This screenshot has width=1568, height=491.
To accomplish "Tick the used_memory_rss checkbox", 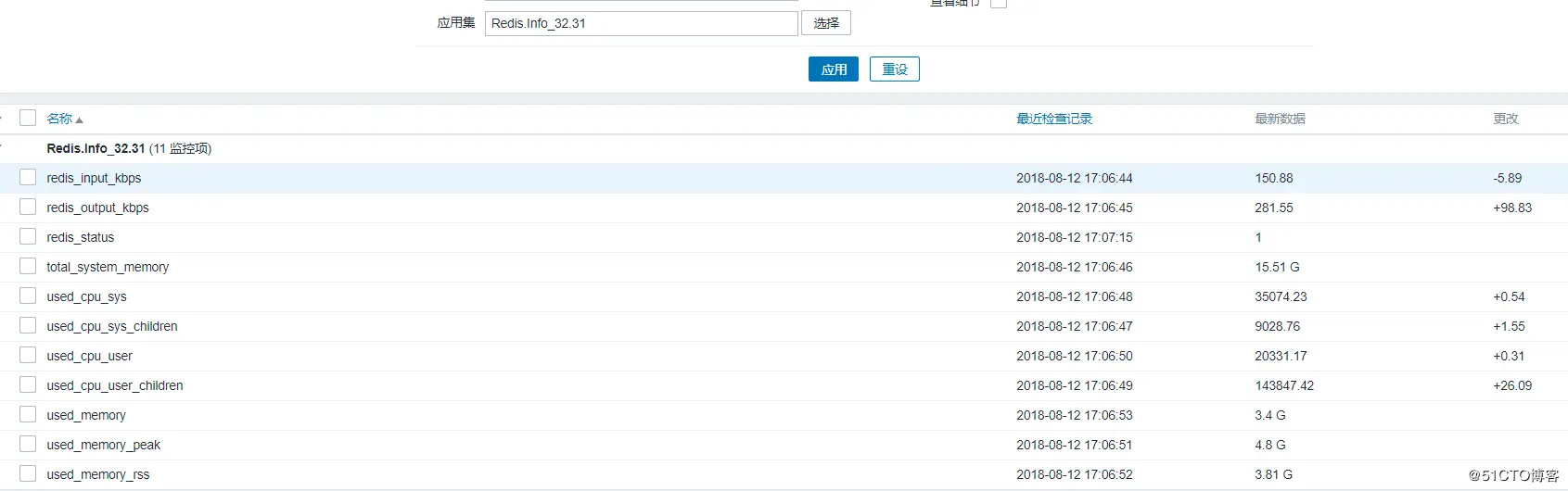I will click(28, 473).
